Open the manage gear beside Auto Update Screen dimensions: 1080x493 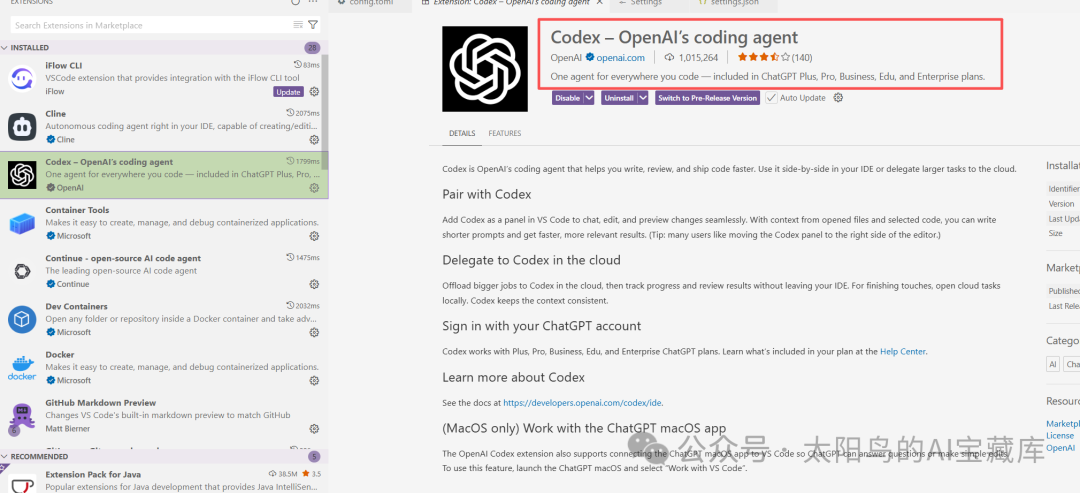coord(838,98)
